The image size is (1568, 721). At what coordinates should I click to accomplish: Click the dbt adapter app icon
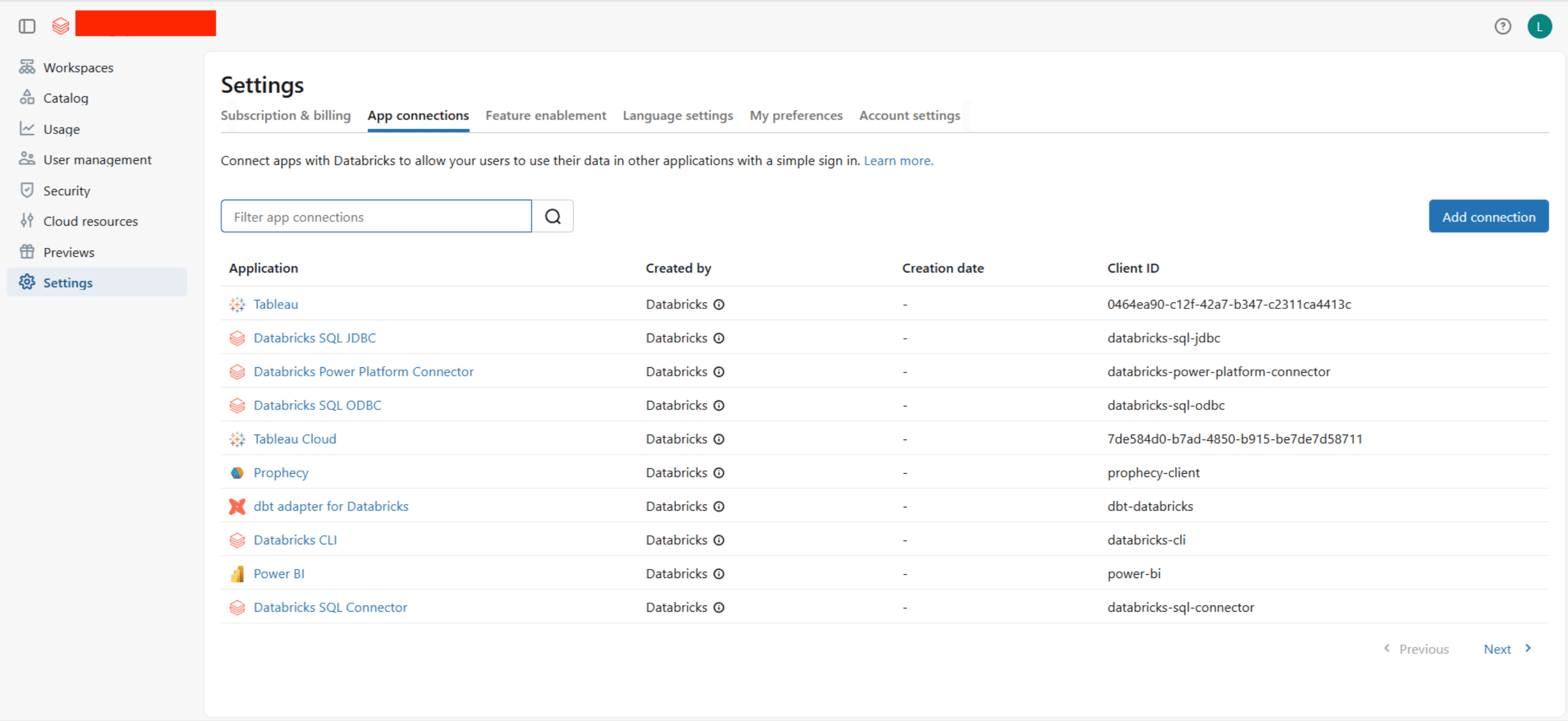pos(237,506)
